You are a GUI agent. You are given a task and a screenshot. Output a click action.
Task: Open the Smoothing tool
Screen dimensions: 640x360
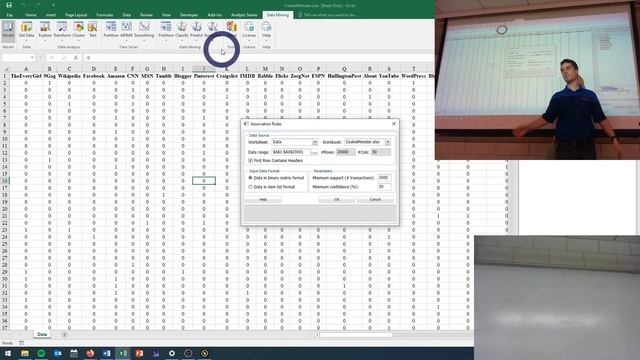(144, 30)
